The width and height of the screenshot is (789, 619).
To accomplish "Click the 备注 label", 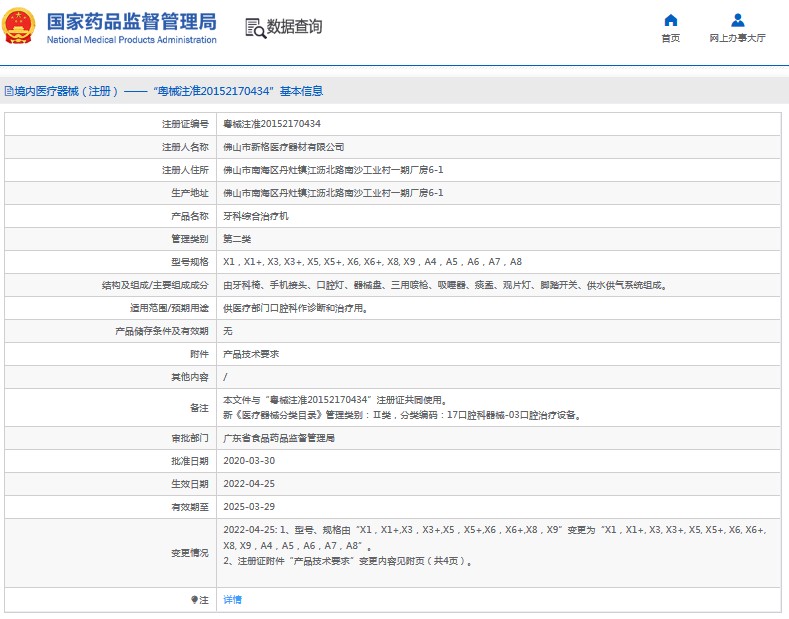I will pyautogui.click(x=199, y=408).
